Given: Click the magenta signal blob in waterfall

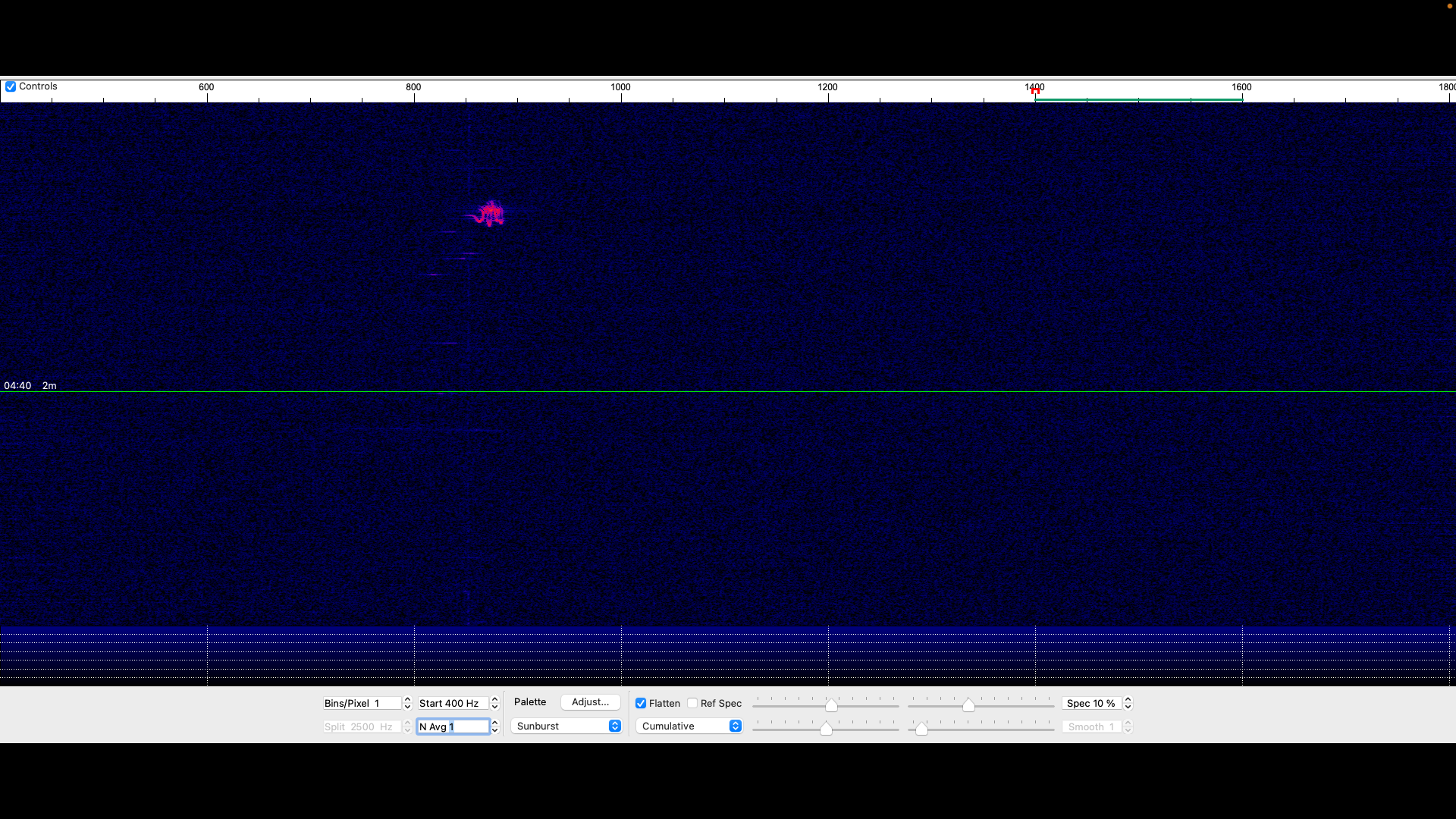Looking at the screenshot, I should pos(490,215).
